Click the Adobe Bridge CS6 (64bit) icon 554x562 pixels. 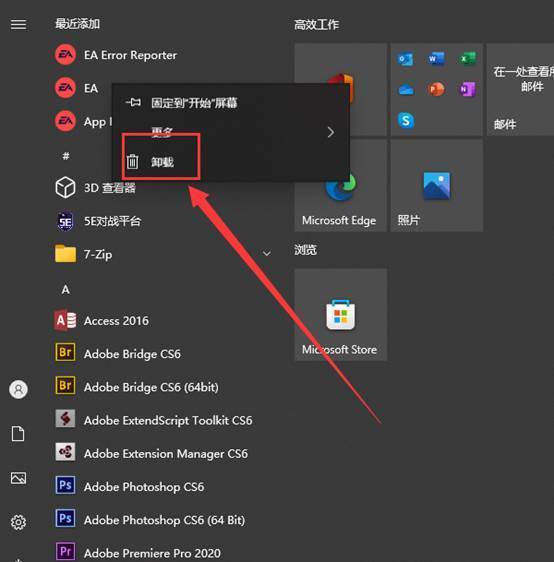(65, 385)
